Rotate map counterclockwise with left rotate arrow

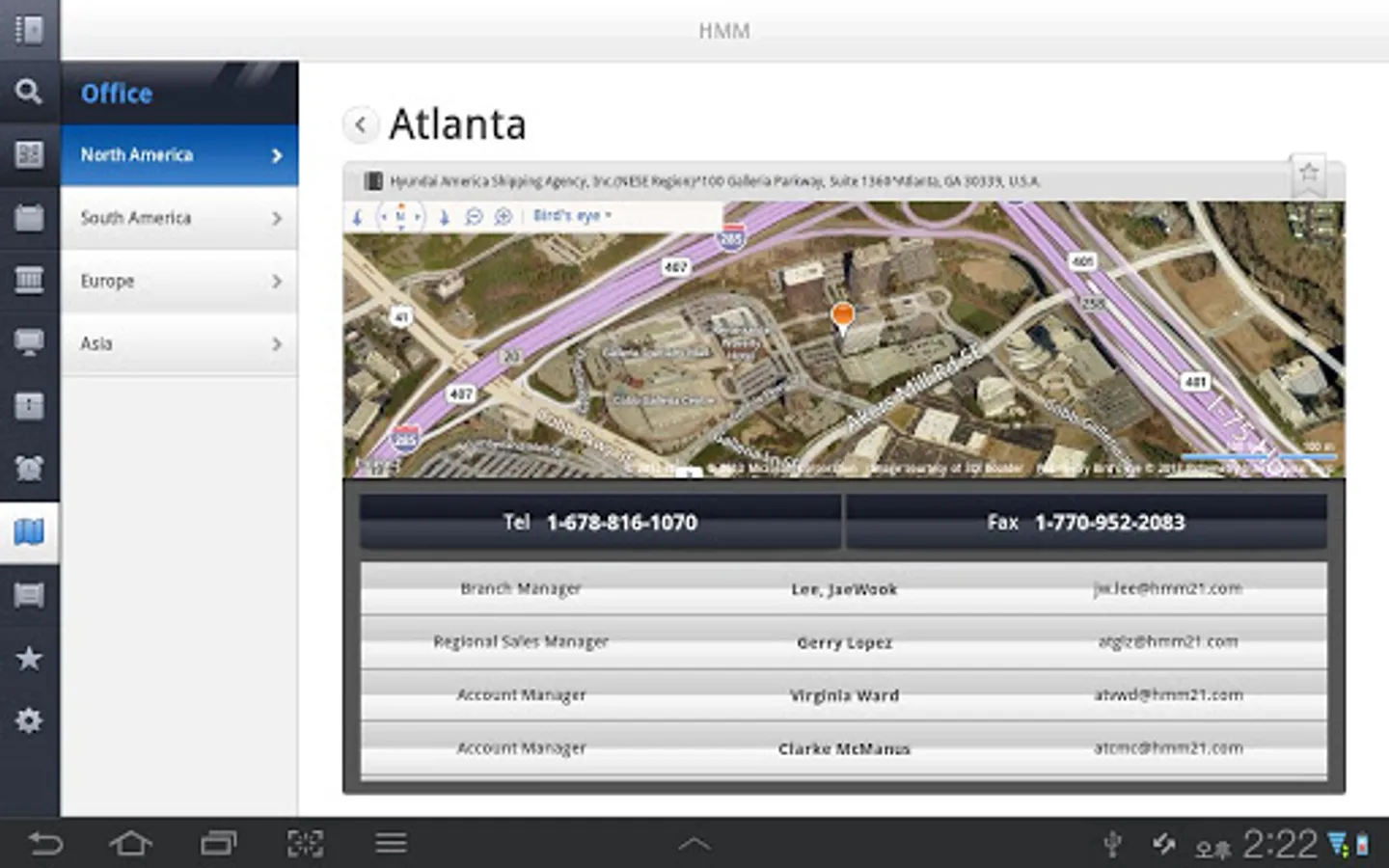pos(357,217)
